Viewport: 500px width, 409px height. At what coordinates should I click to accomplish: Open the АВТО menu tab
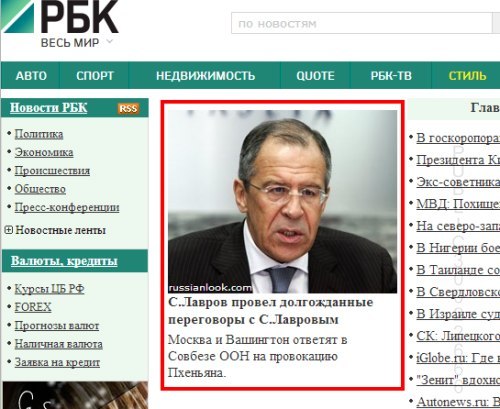point(31,76)
